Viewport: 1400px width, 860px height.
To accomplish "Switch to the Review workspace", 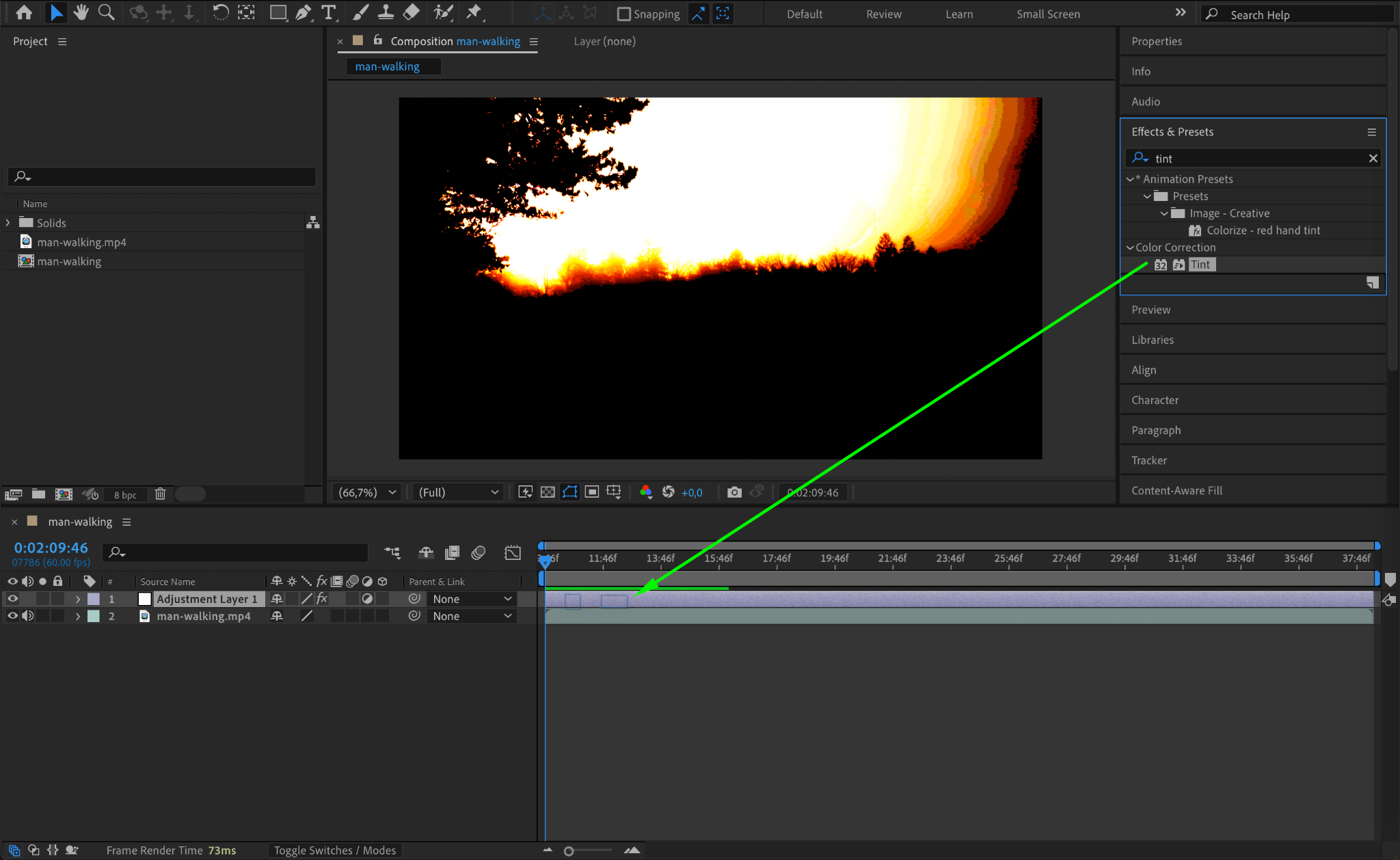I will tap(883, 14).
